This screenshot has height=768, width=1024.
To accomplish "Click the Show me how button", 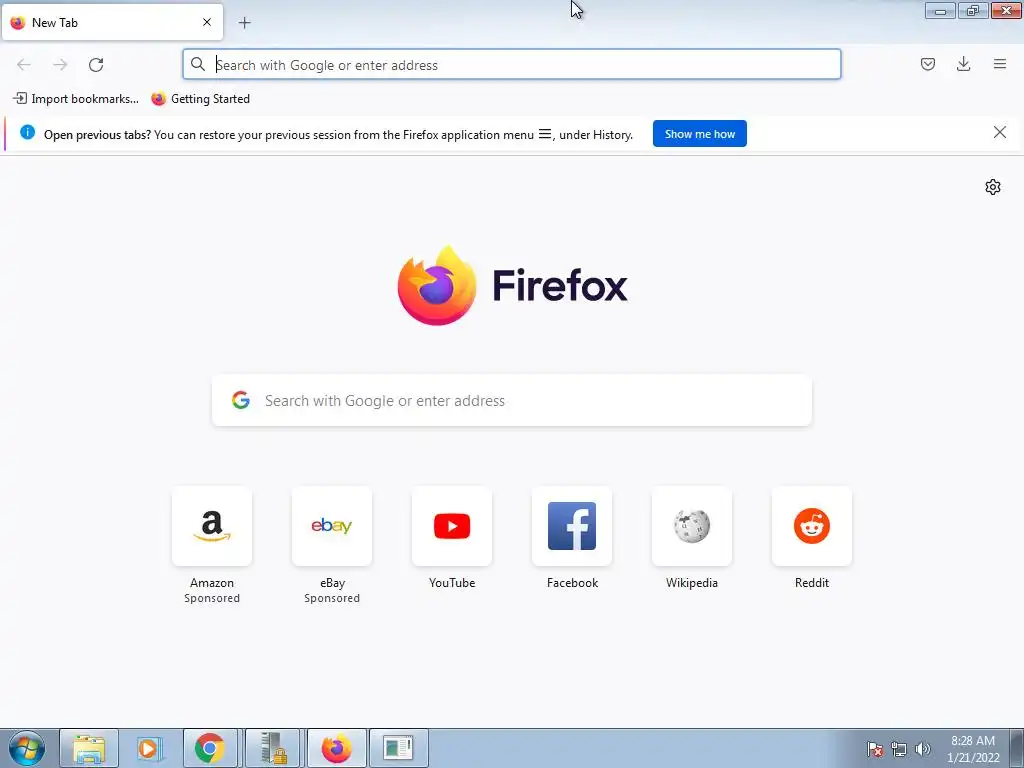I will [699, 134].
